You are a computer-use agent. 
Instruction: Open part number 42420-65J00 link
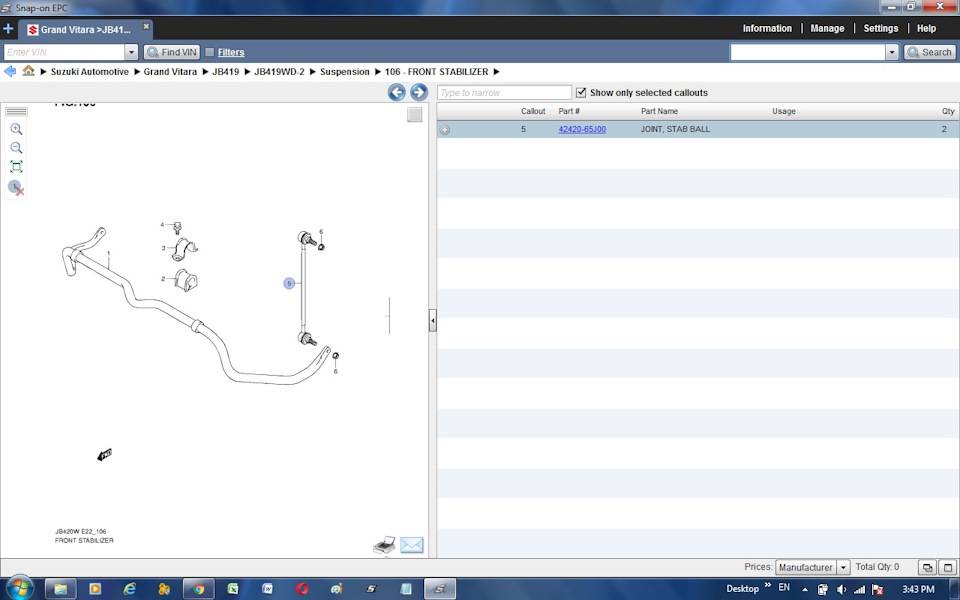click(x=582, y=129)
